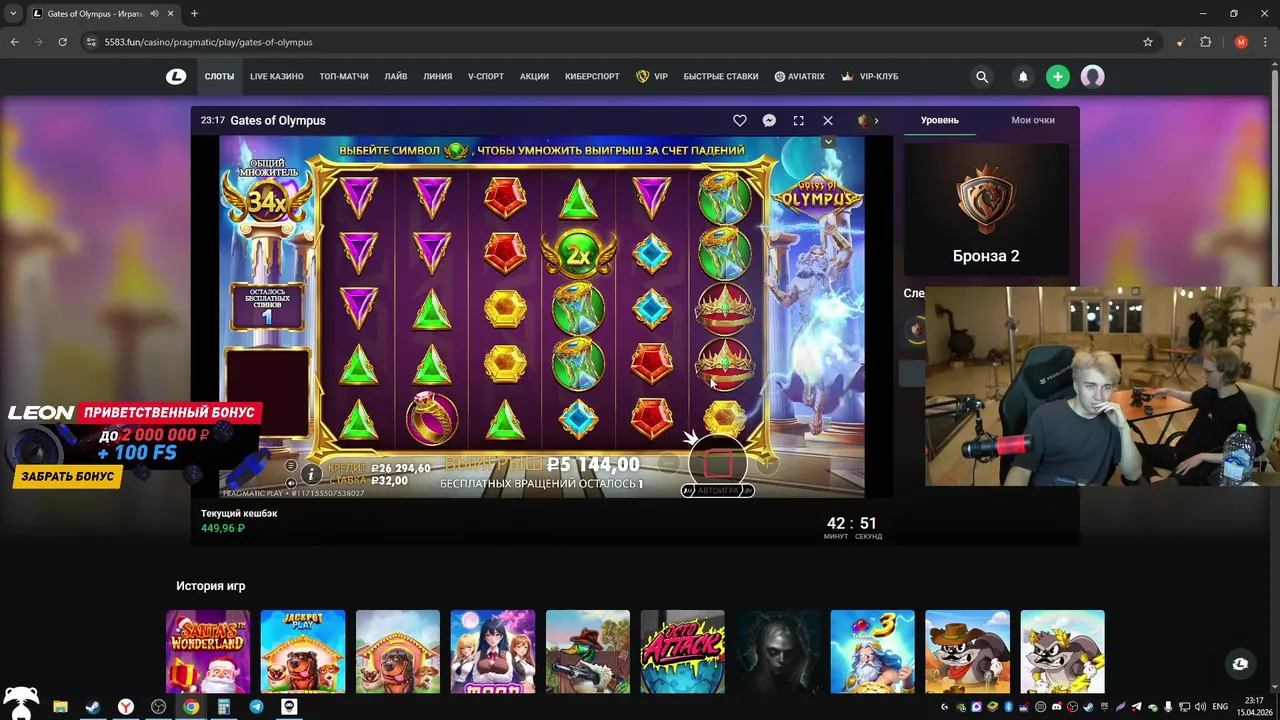This screenshot has width=1280, height=720.
Task: Open the Zeus '3' game thumbnail
Action: point(872,652)
